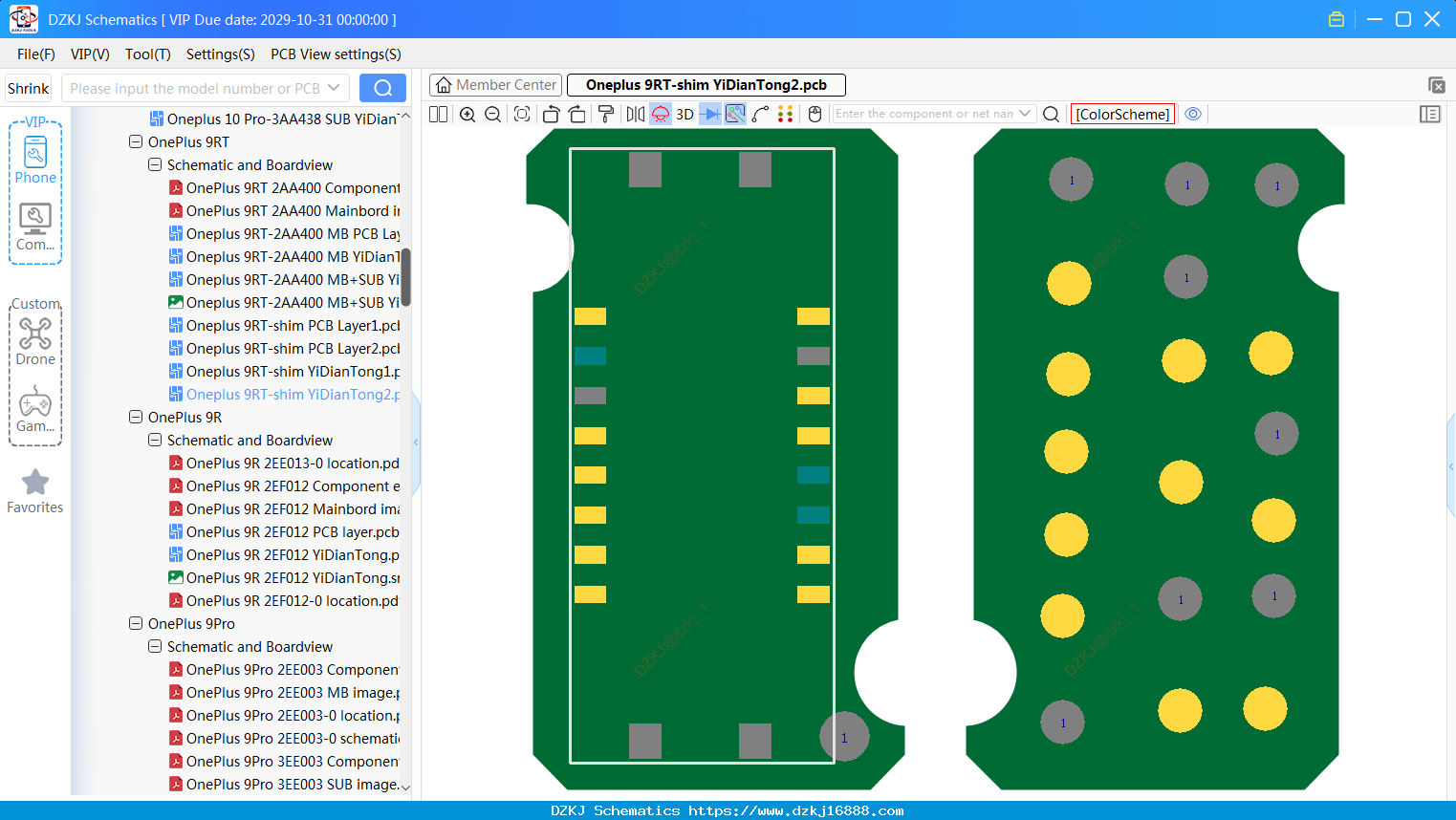Open the component or net name dropdown

[1025, 114]
